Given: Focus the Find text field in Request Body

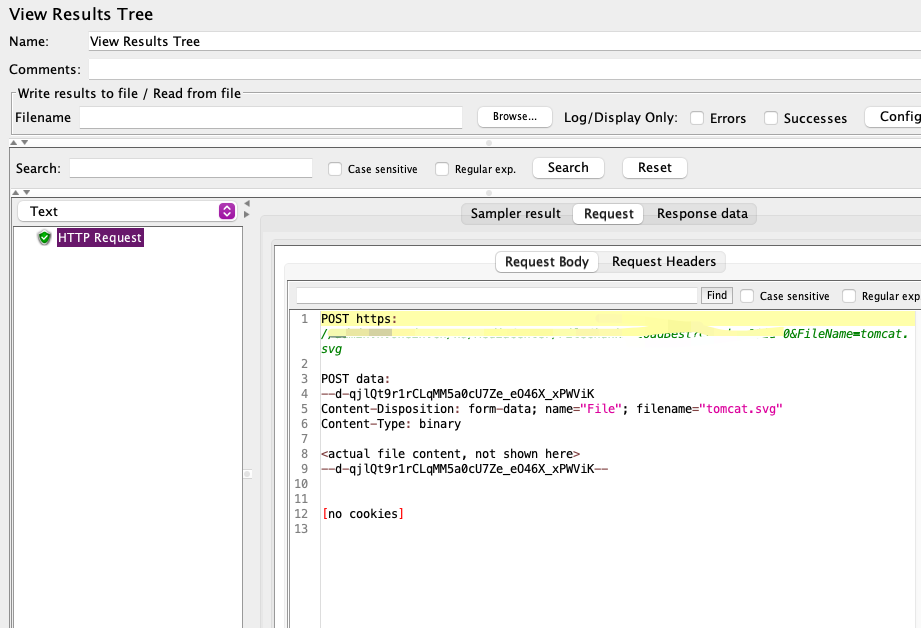Looking at the screenshot, I should click(x=497, y=295).
